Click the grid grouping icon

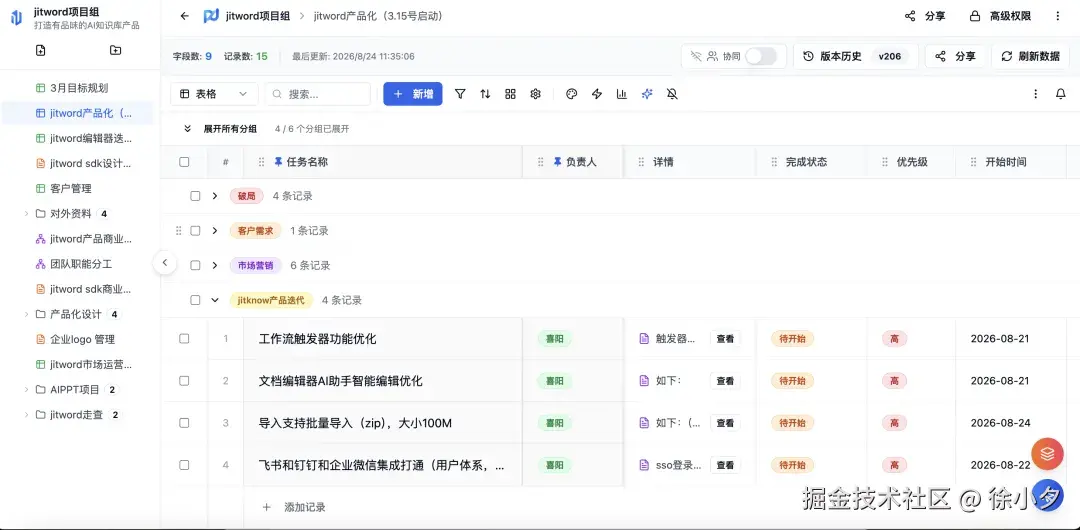pos(510,94)
